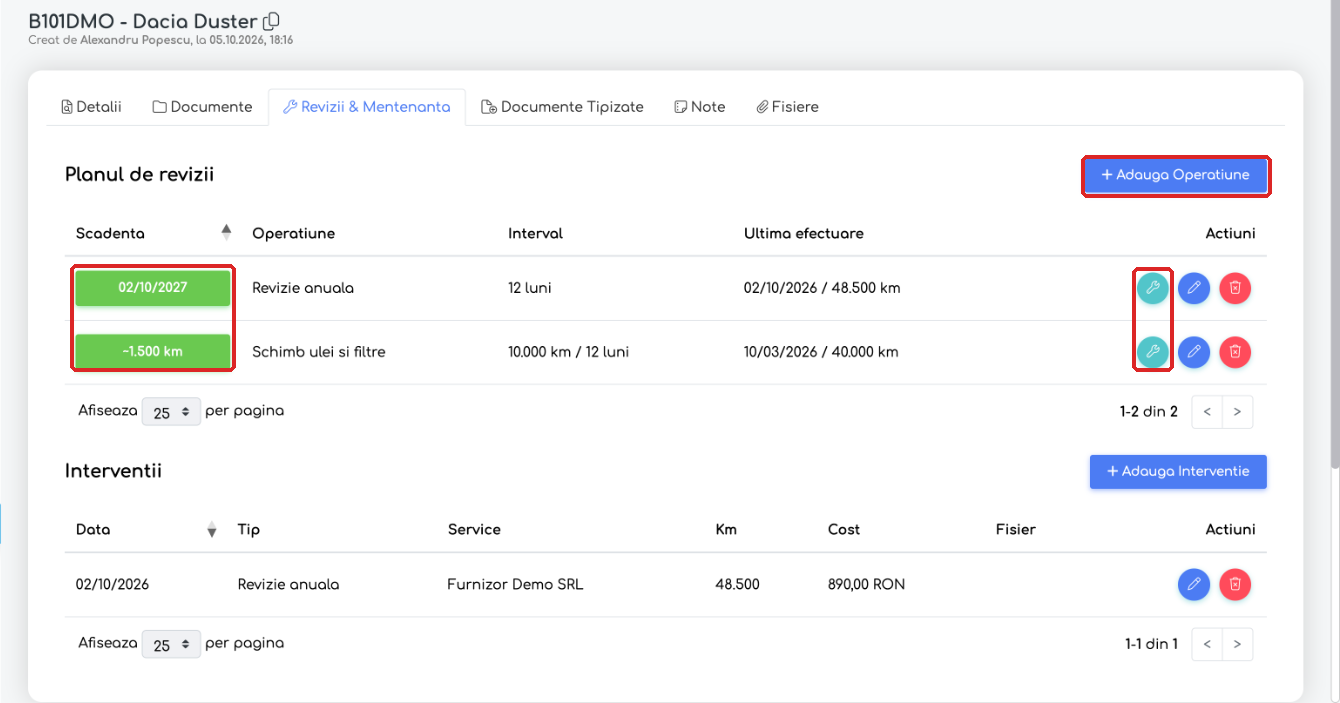The image size is (1340, 703).
Task: Click the green 02/10/2027 due-date badge
Action: tap(153, 288)
